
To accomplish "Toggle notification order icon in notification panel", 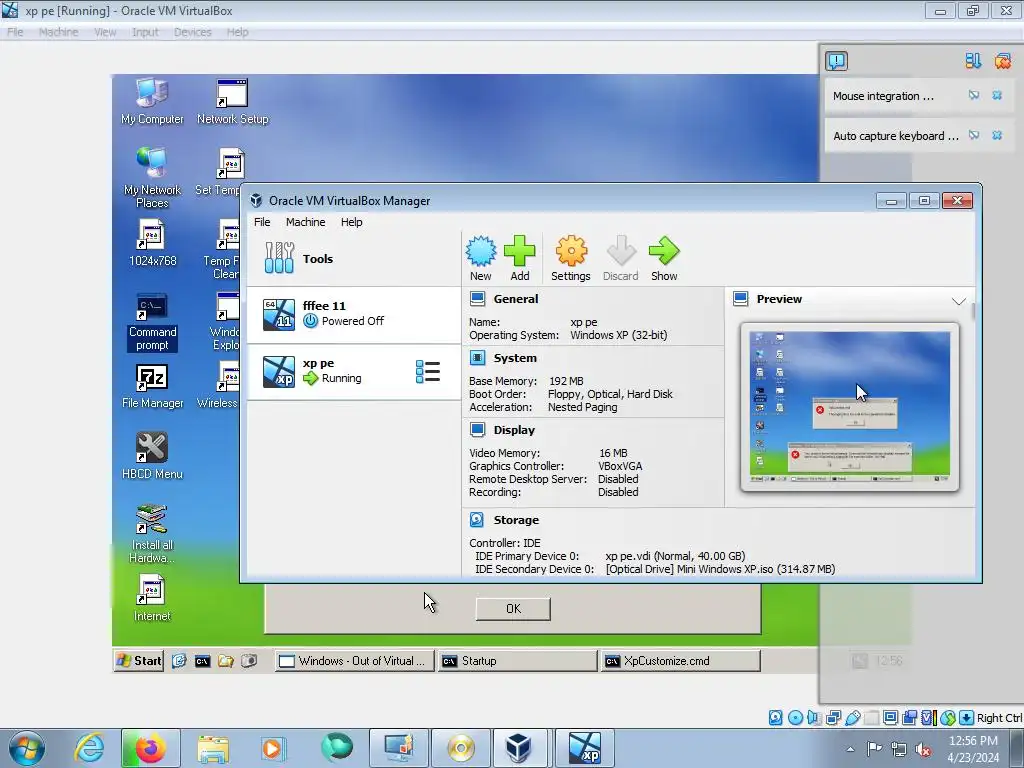I will [973, 61].
